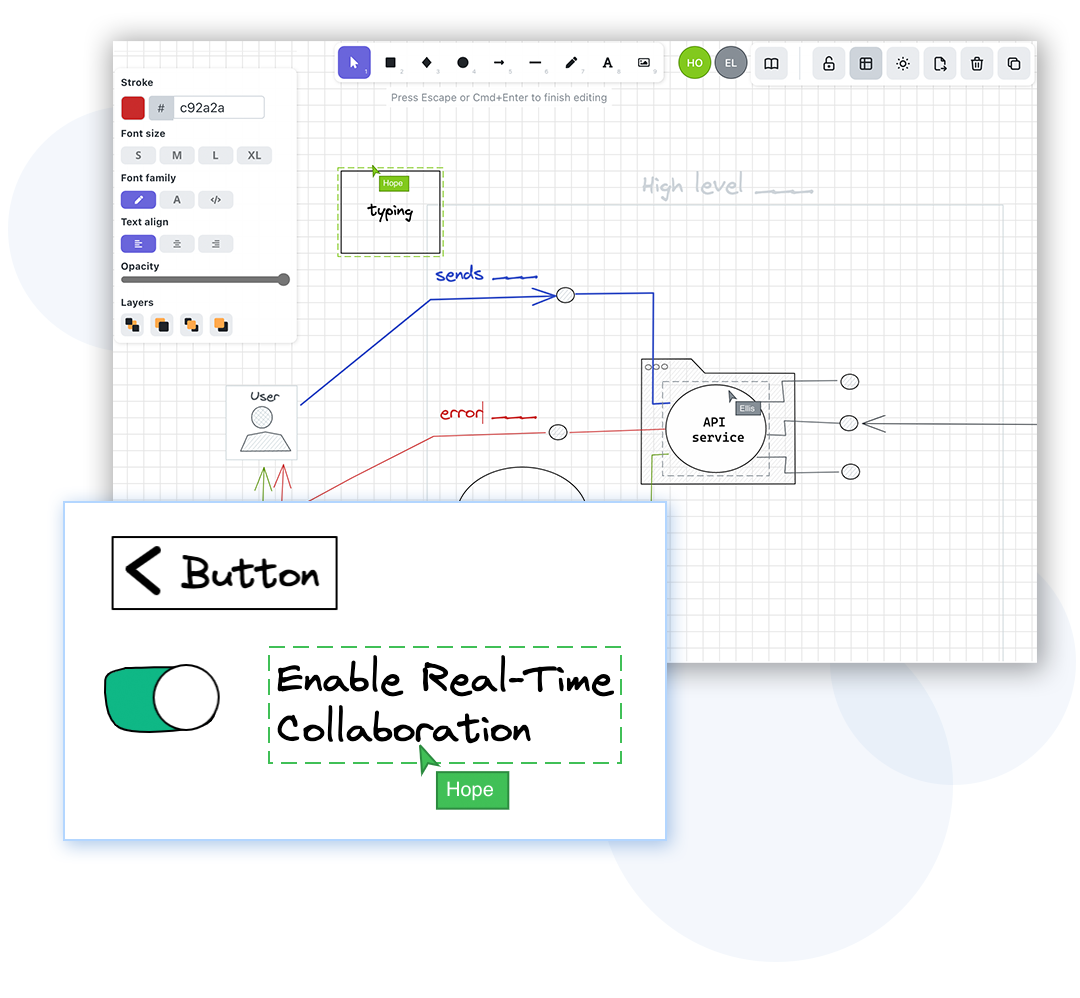Set font size to XL
The width and height of the screenshot is (1080, 998).
point(254,155)
